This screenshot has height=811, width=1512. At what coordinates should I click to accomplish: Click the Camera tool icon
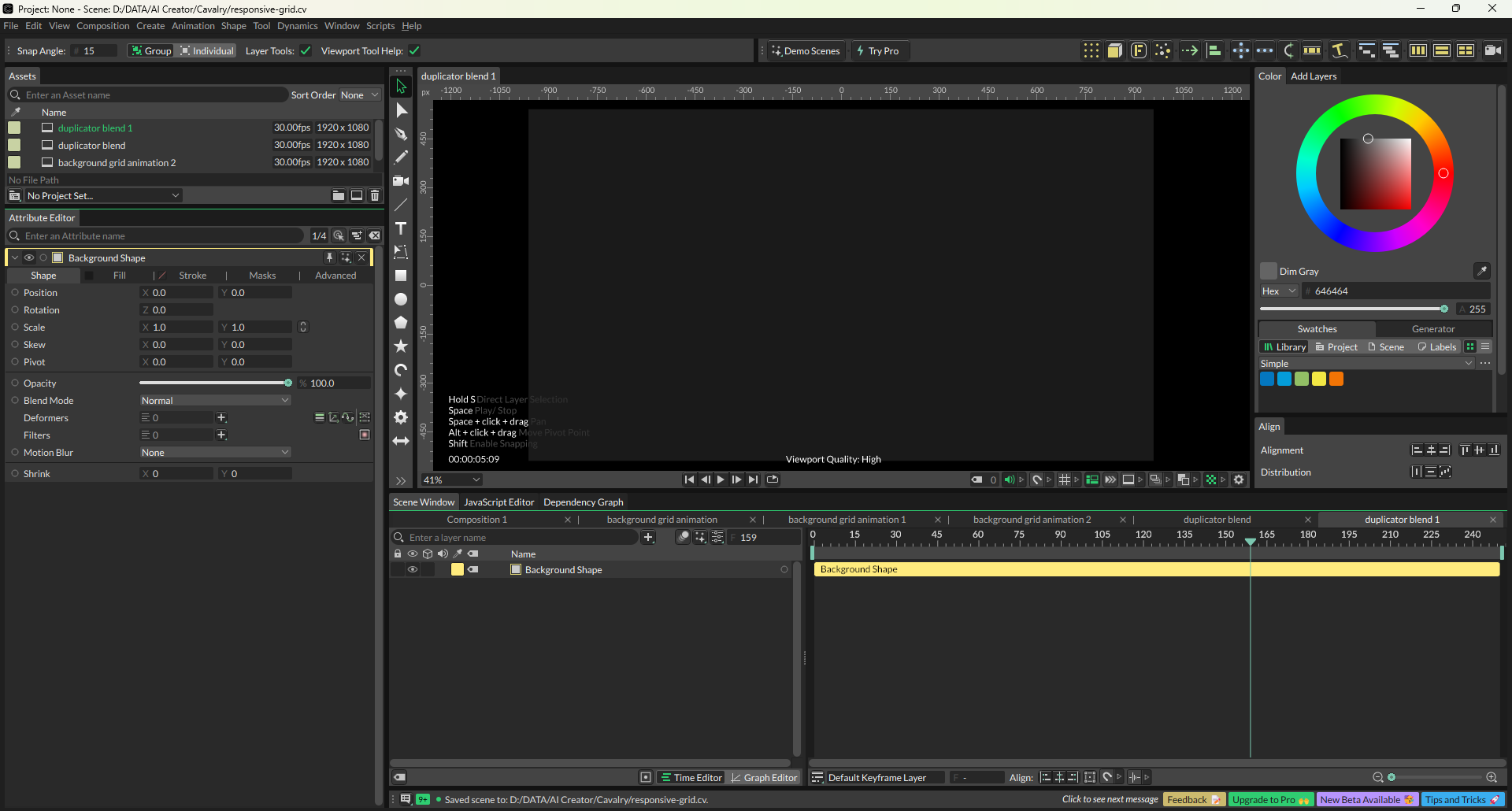click(x=401, y=181)
